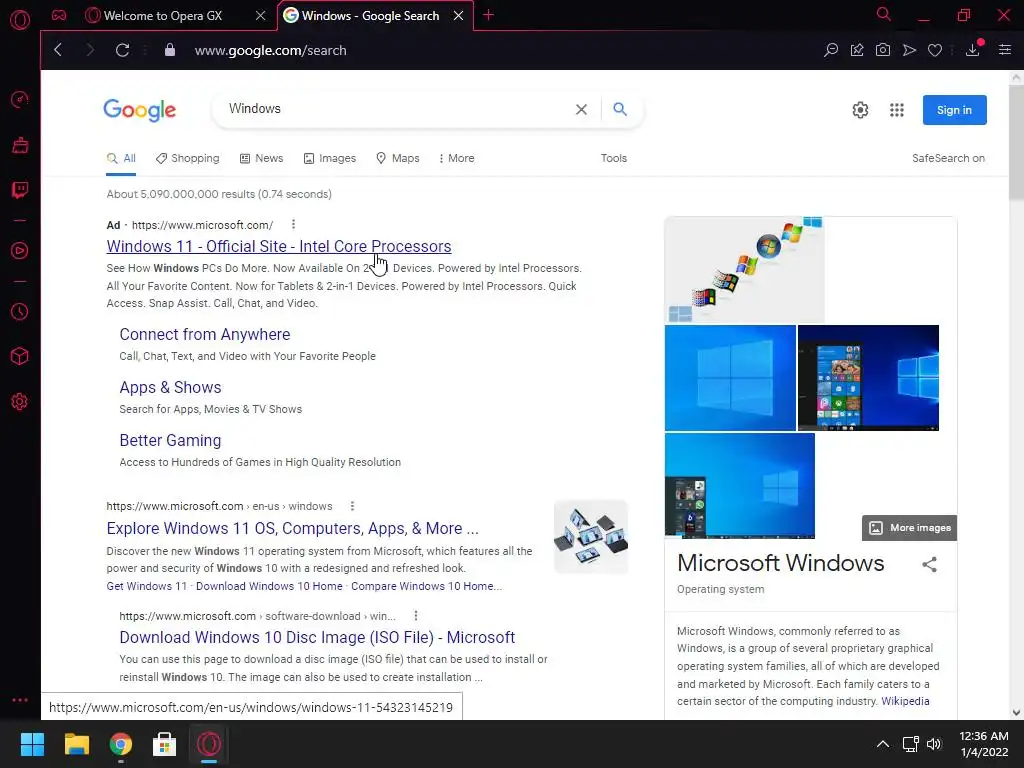This screenshot has width=1024, height=768.
Task: Open the Player sidebar icon
Action: [x=20, y=250]
